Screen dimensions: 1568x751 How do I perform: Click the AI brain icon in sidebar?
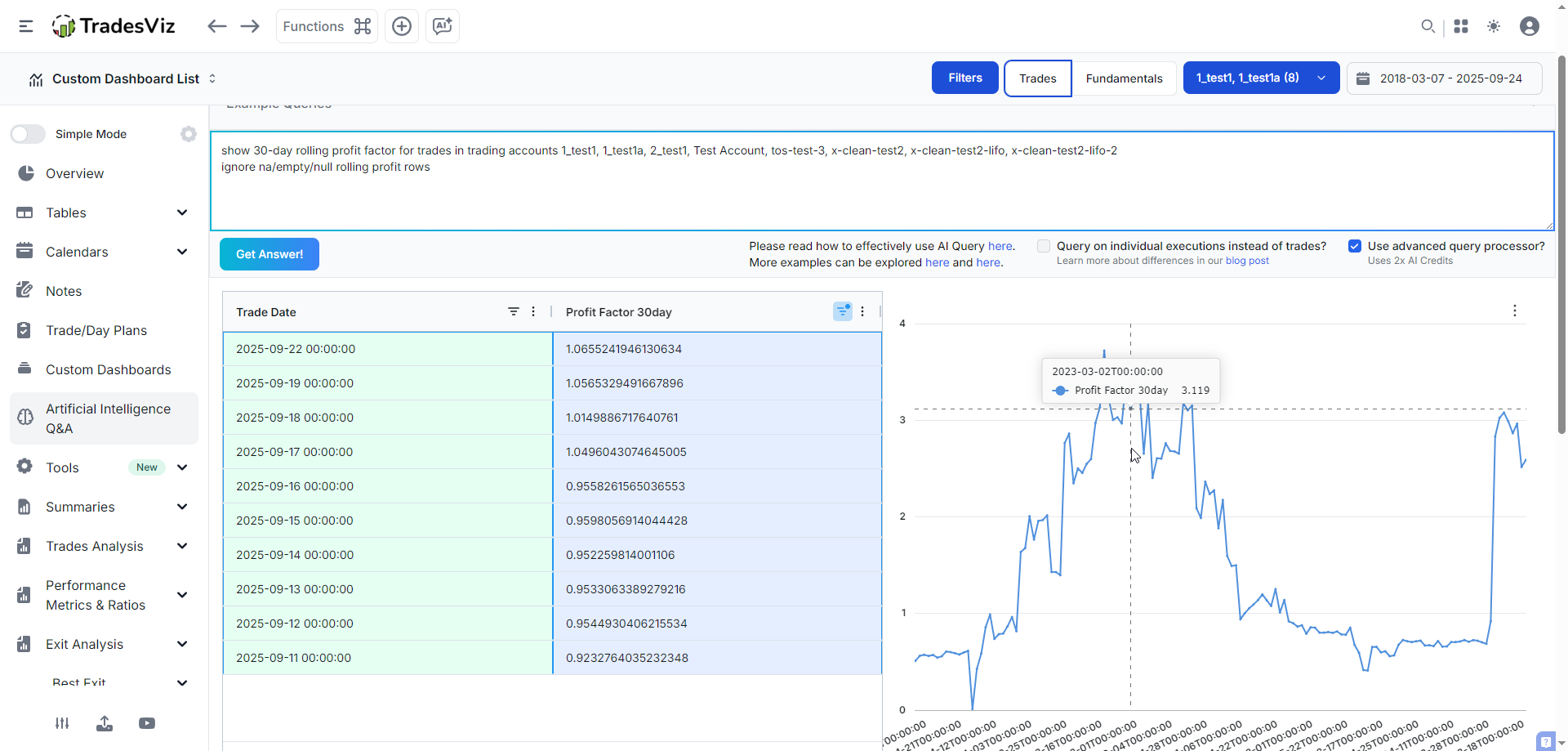click(25, 418)
